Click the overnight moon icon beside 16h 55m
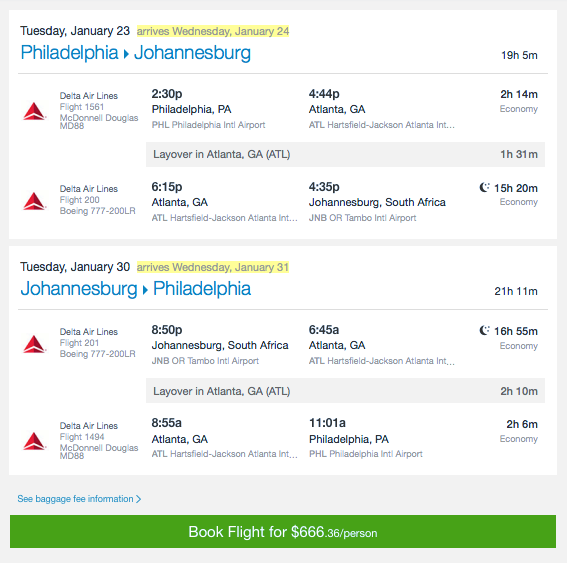 [x=484, y=330]
